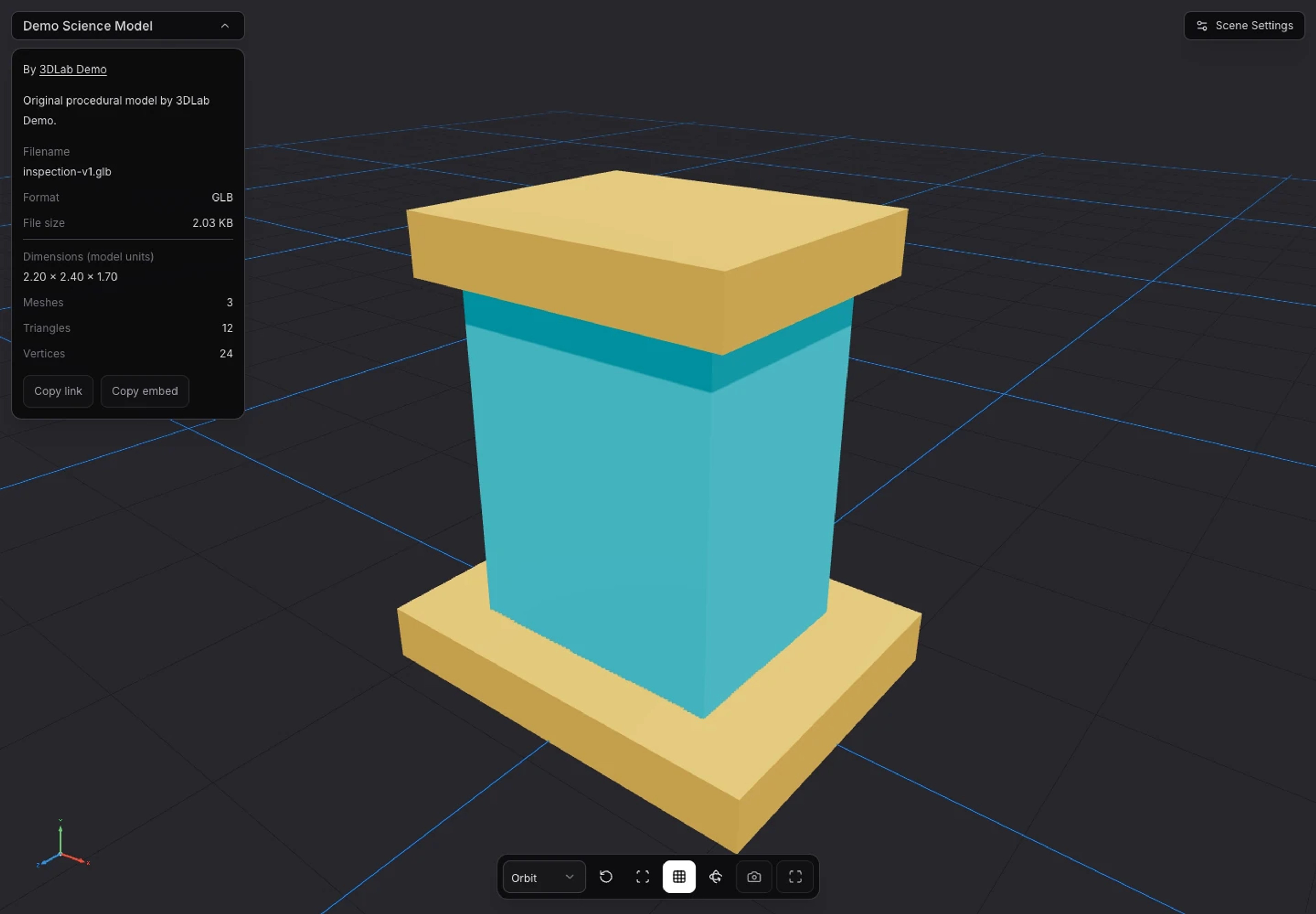Open the Orbit camera mode dropdown
Image resolution: width=1316 pixels, height=914 pixels.
(544, 877)
